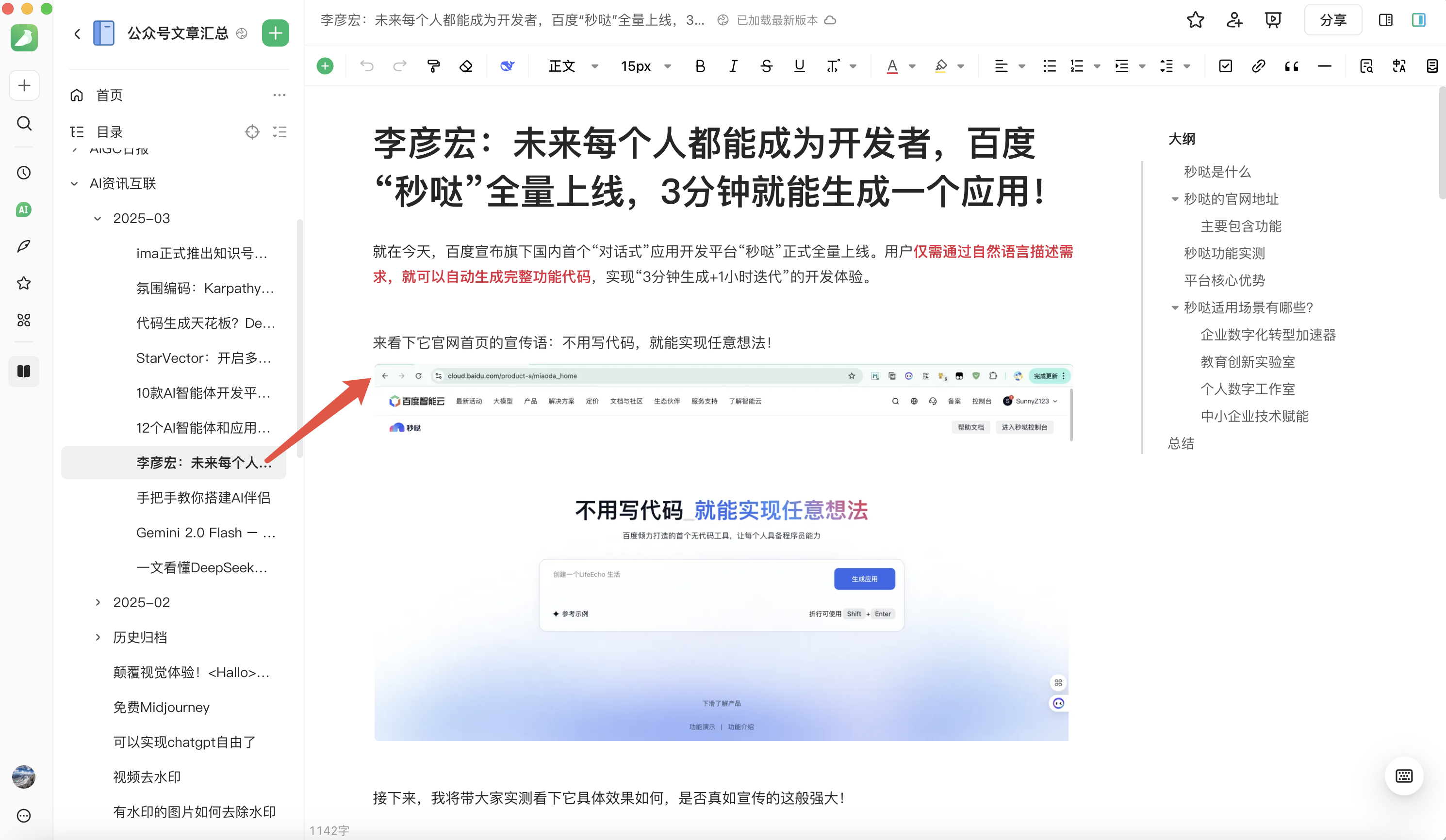Toggle italic formatting
The width and height of the screenshot is (1446, 840).
point(733,66)
